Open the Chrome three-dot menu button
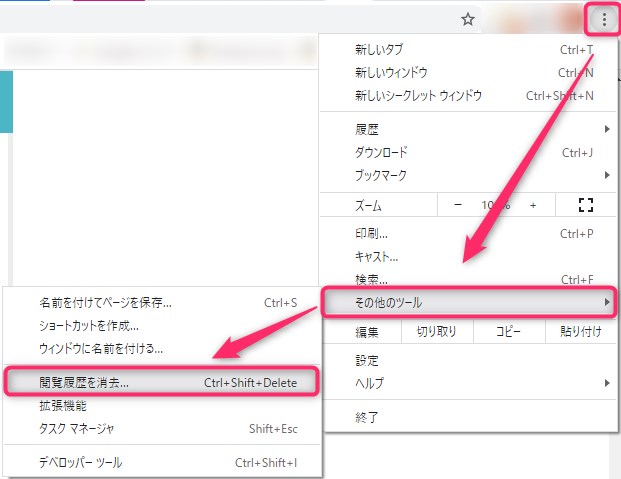The height and width of the screenshot is (479, 621). click(604, 19)
